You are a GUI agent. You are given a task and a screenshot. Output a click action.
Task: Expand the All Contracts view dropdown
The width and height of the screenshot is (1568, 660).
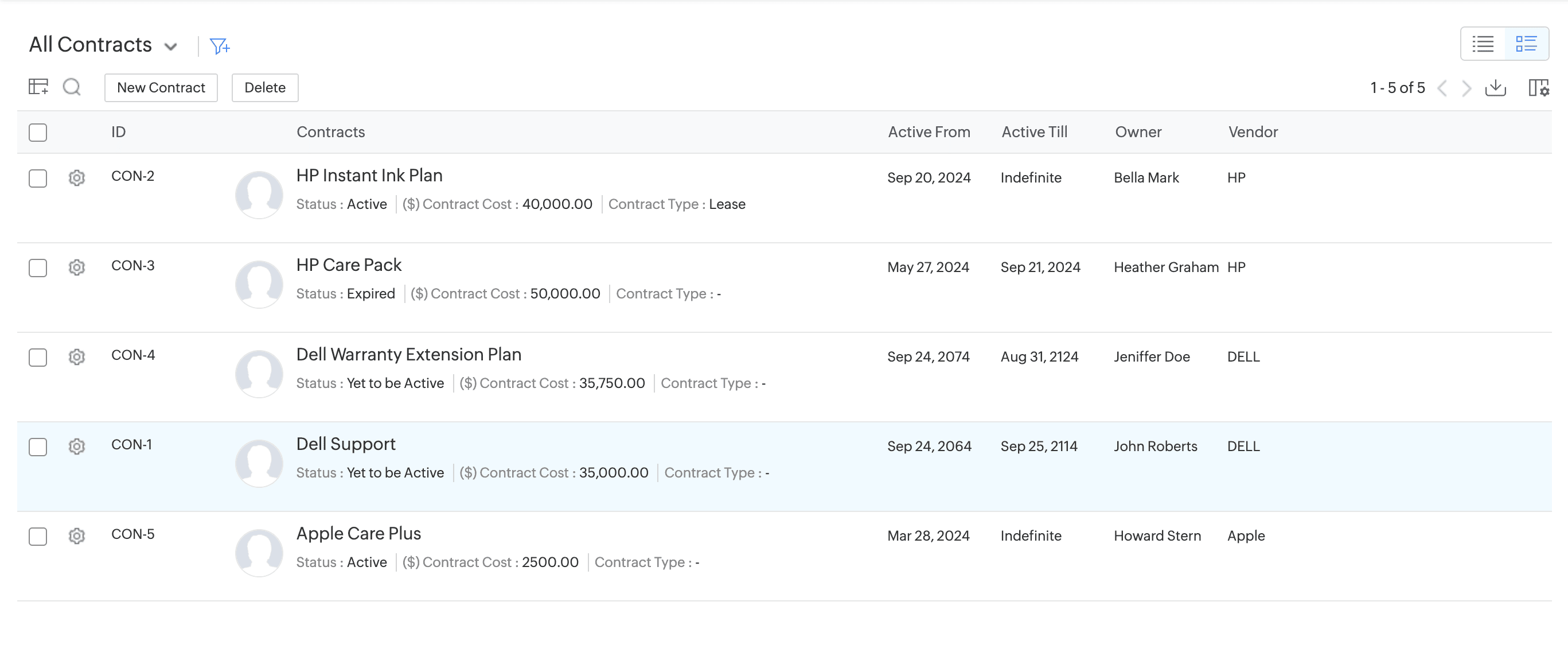pyautogui.click(x=171, y=46)
